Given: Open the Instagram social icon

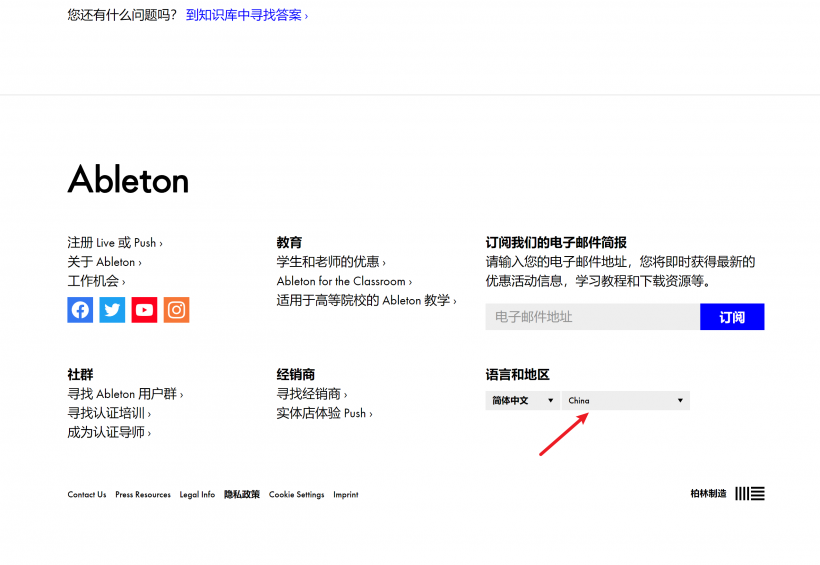Looking at the screenshot, I should [176, 310].
